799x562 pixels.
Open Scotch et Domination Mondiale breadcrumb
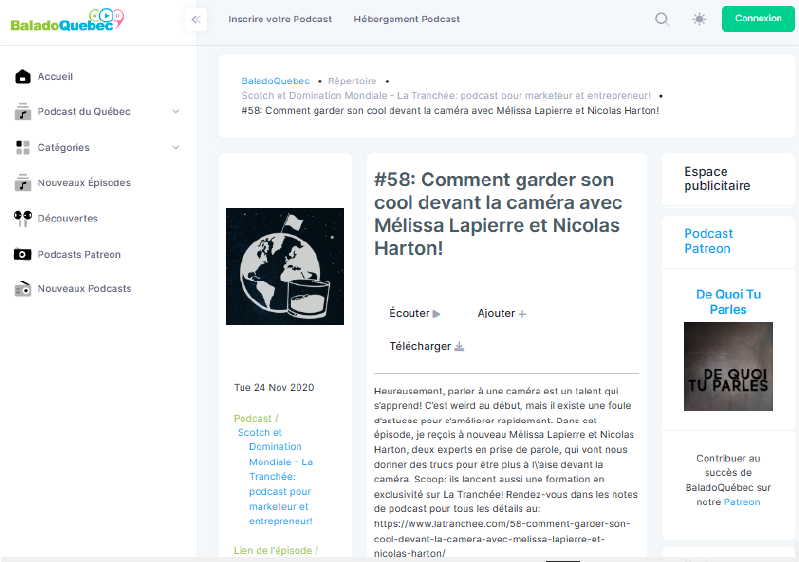tap(446, 96)
